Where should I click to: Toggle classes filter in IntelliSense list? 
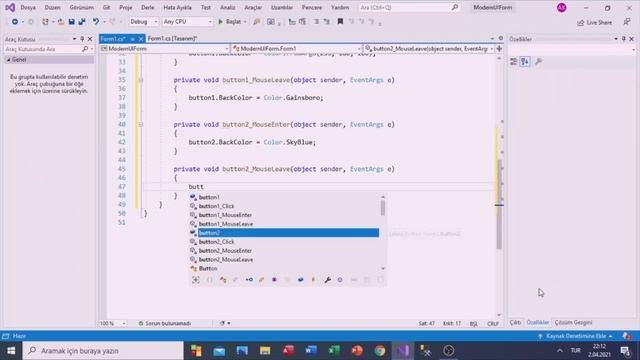(x=223, y=280)
